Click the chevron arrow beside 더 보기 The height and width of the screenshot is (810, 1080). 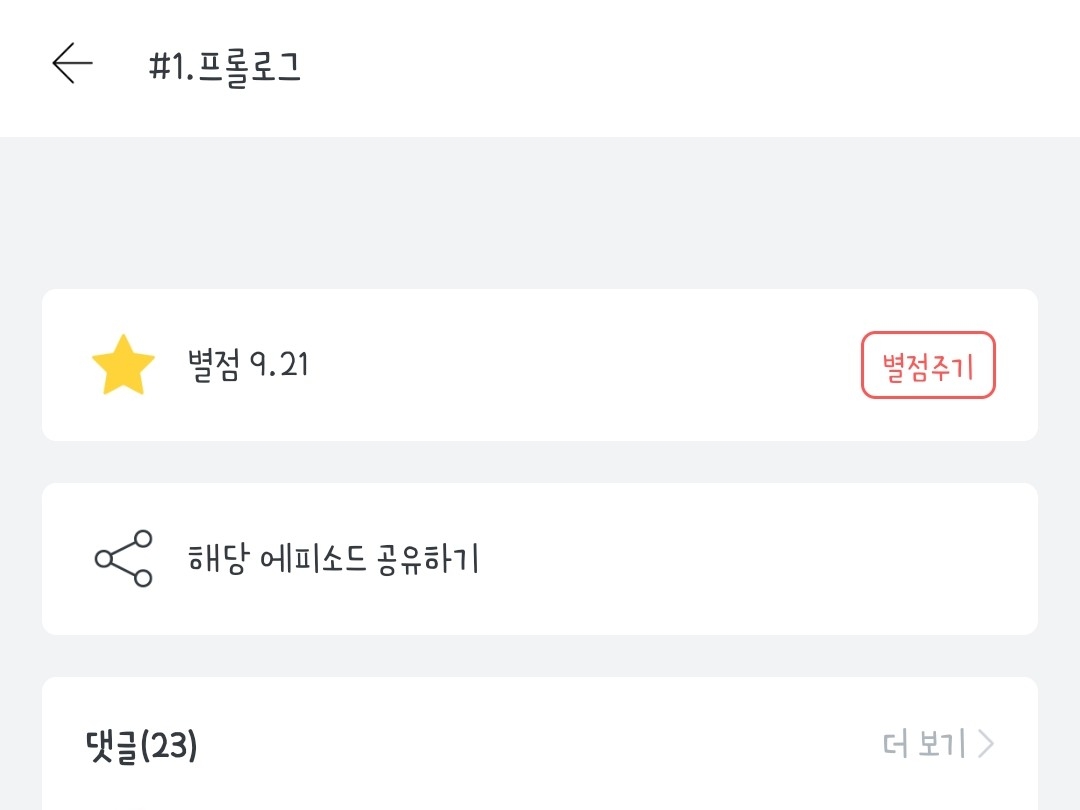coord(986,745)
